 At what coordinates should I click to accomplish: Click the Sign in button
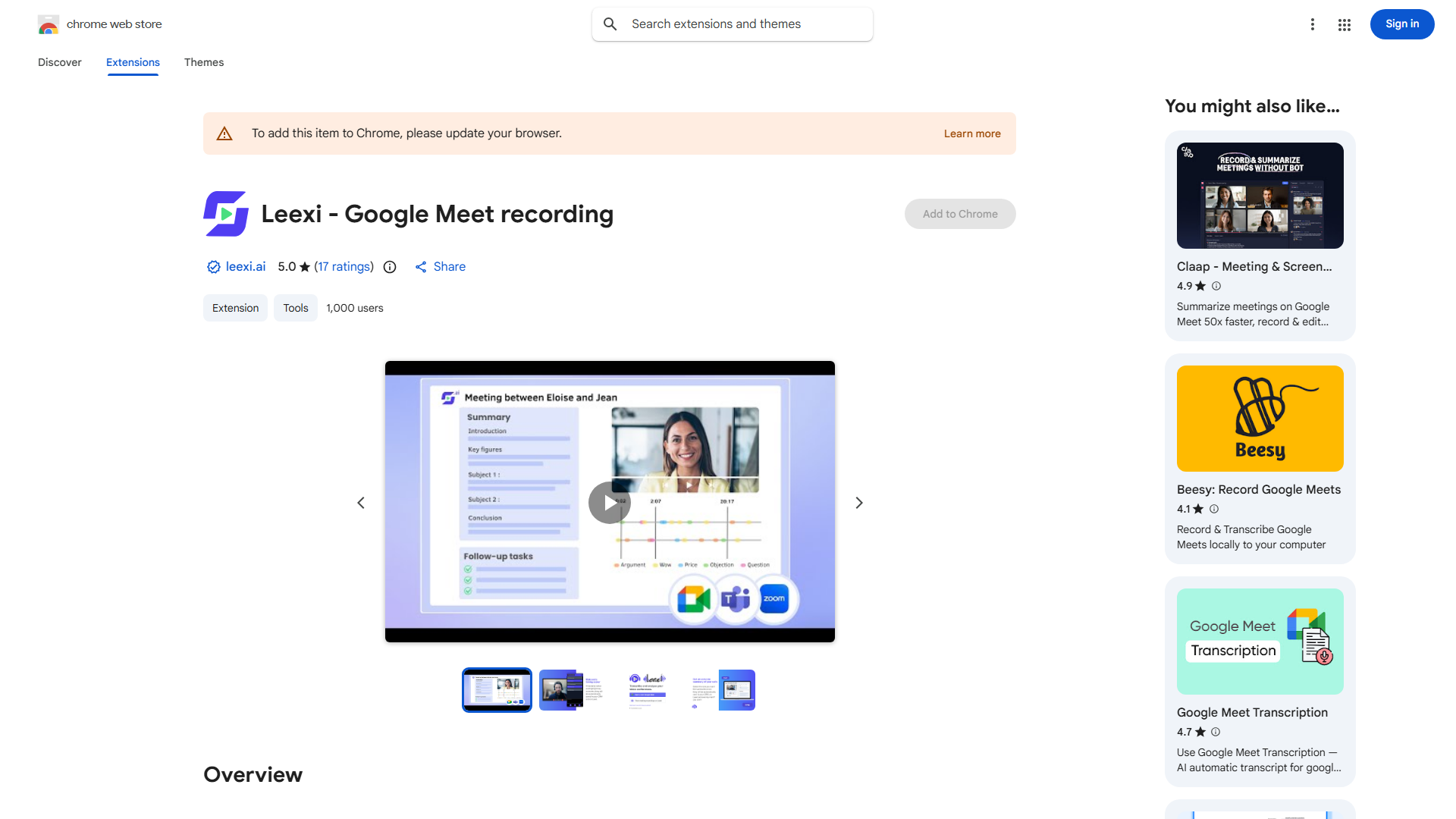(x=1401, y=24)
